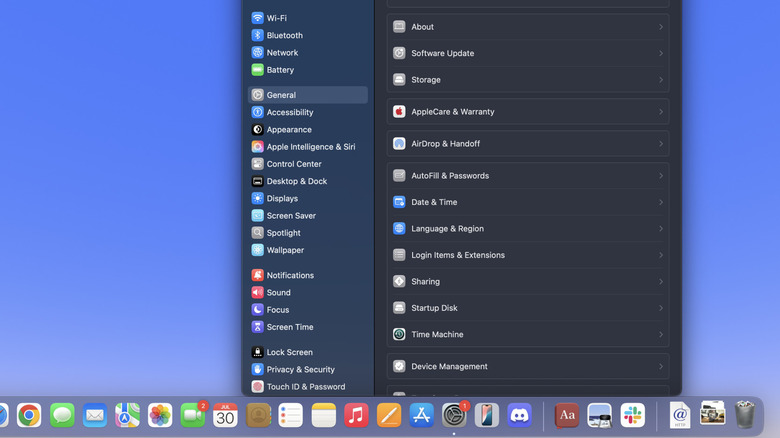Open Network preferences in the sidebar

click(x=307, y=53)
